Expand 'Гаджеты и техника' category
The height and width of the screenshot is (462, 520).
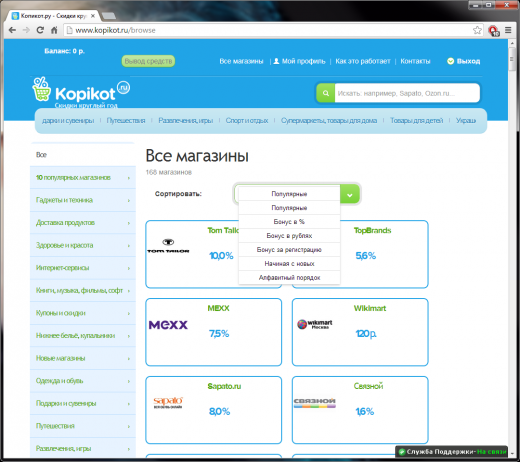83,200
